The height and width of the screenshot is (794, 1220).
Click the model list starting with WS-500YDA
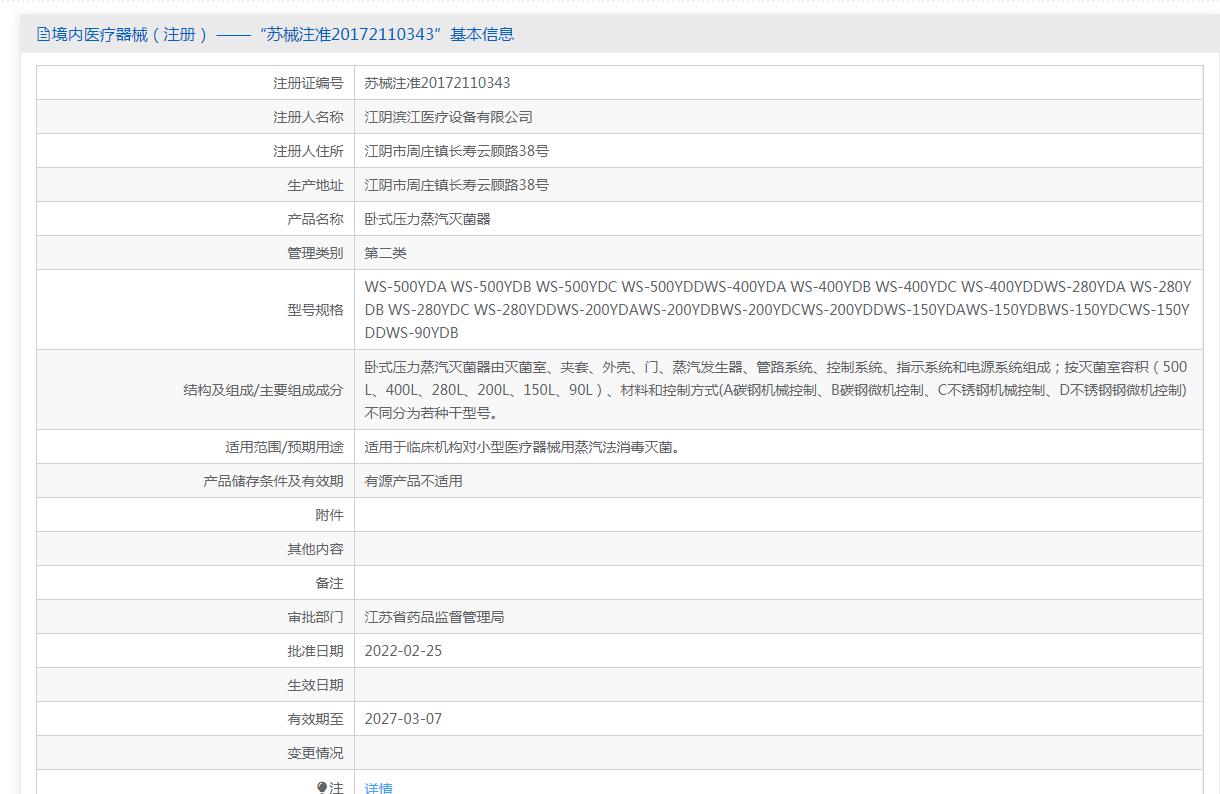coord(777,310)
